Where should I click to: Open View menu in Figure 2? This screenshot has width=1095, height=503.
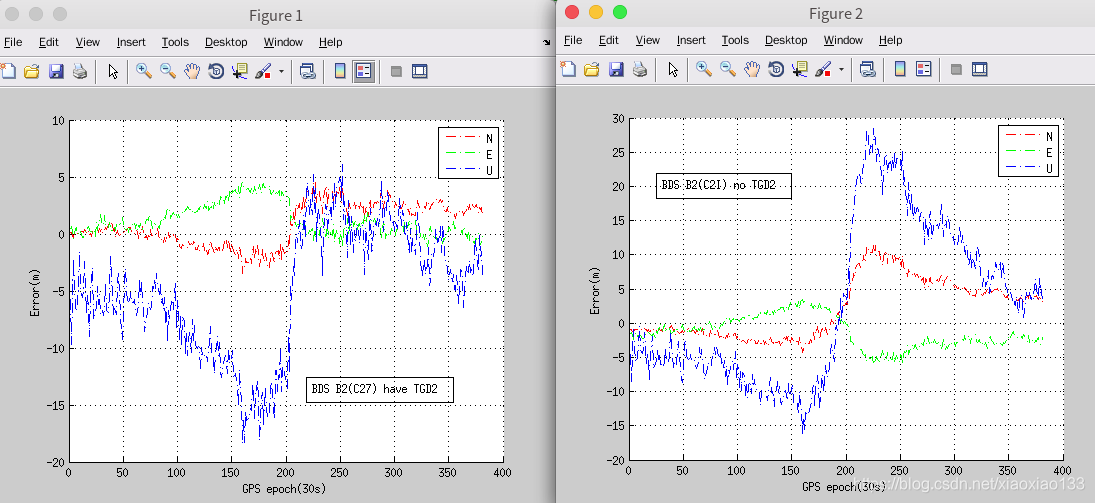647,40
